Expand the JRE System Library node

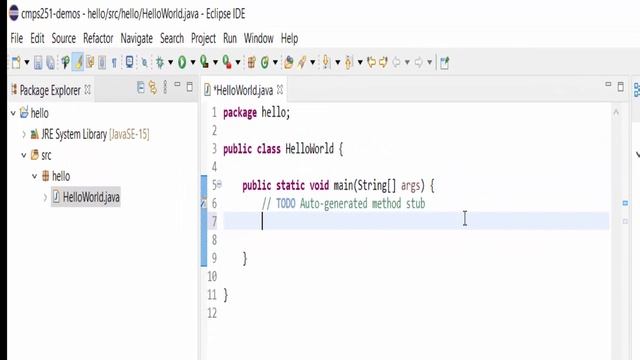[24, 134]
